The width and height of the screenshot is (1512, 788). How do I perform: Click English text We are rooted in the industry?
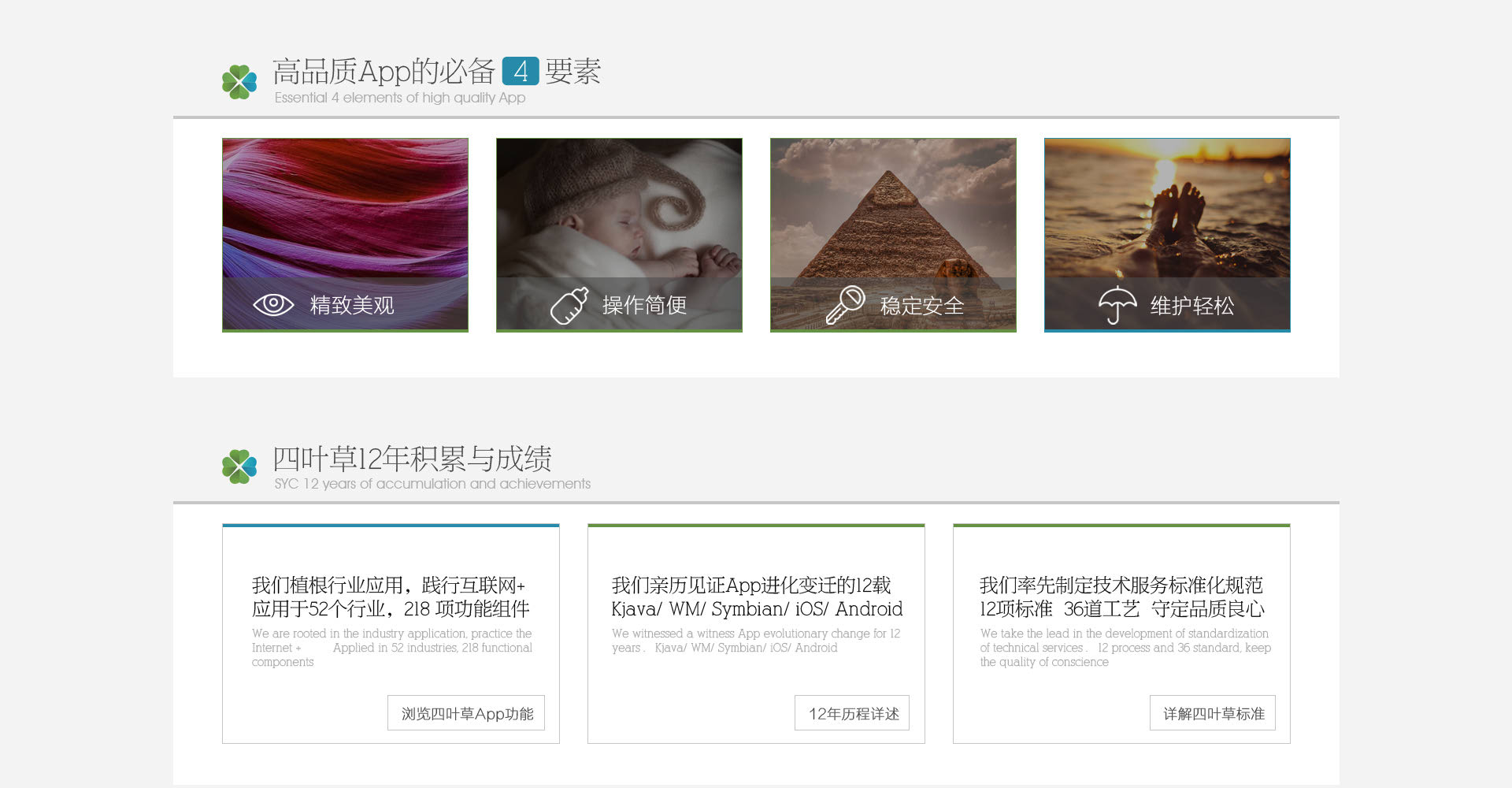pyautogui.click(x=392, y=648)
